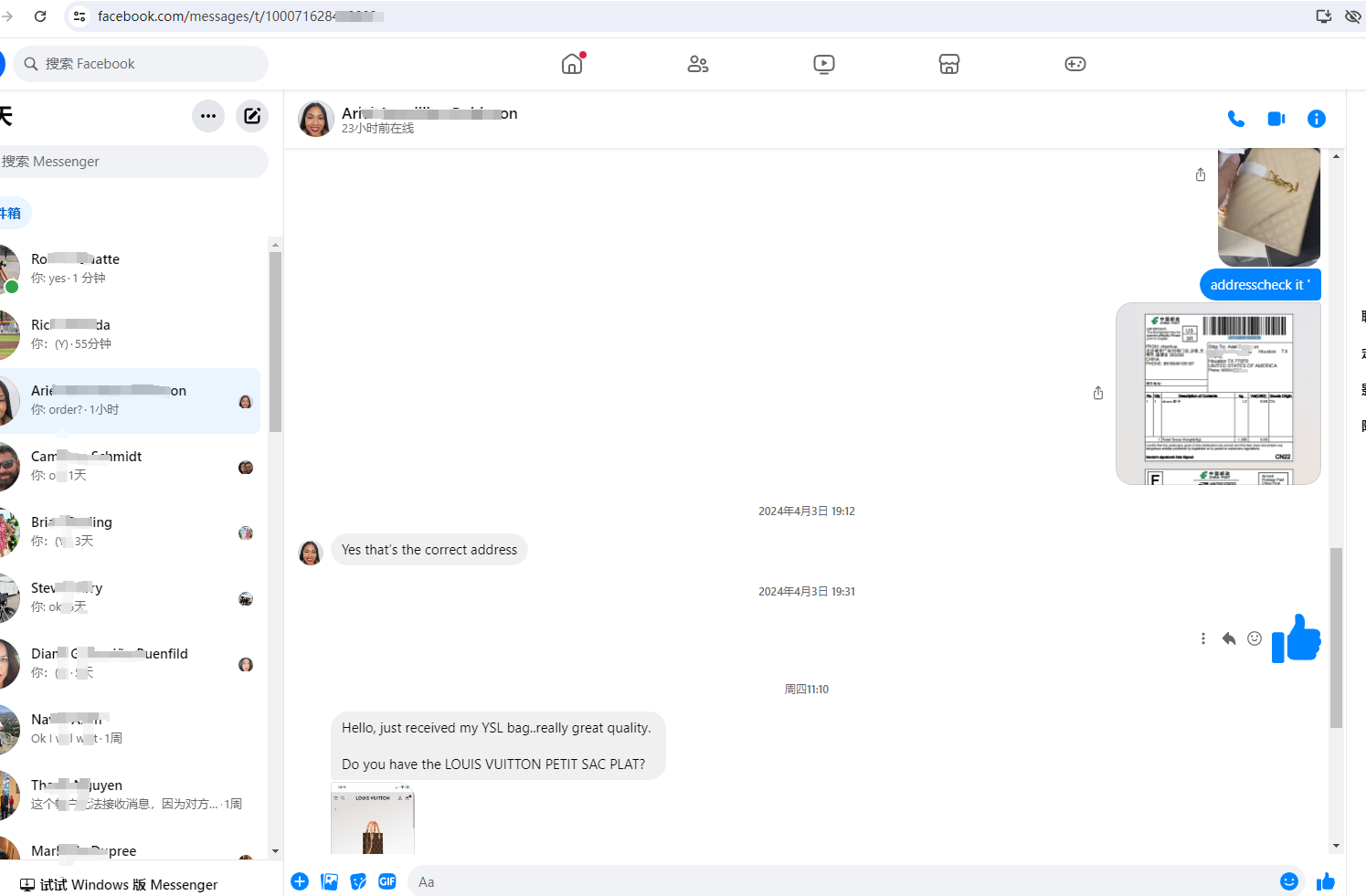Compose a new message with pencil icon
The image size is (1366, 896).
coord(252,116)
